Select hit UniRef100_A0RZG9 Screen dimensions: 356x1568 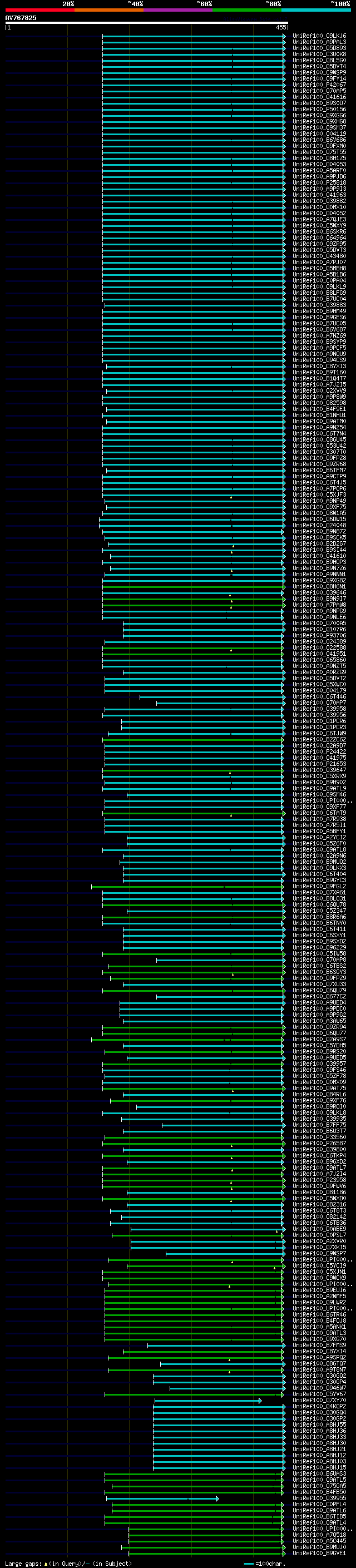pos(319,672)
